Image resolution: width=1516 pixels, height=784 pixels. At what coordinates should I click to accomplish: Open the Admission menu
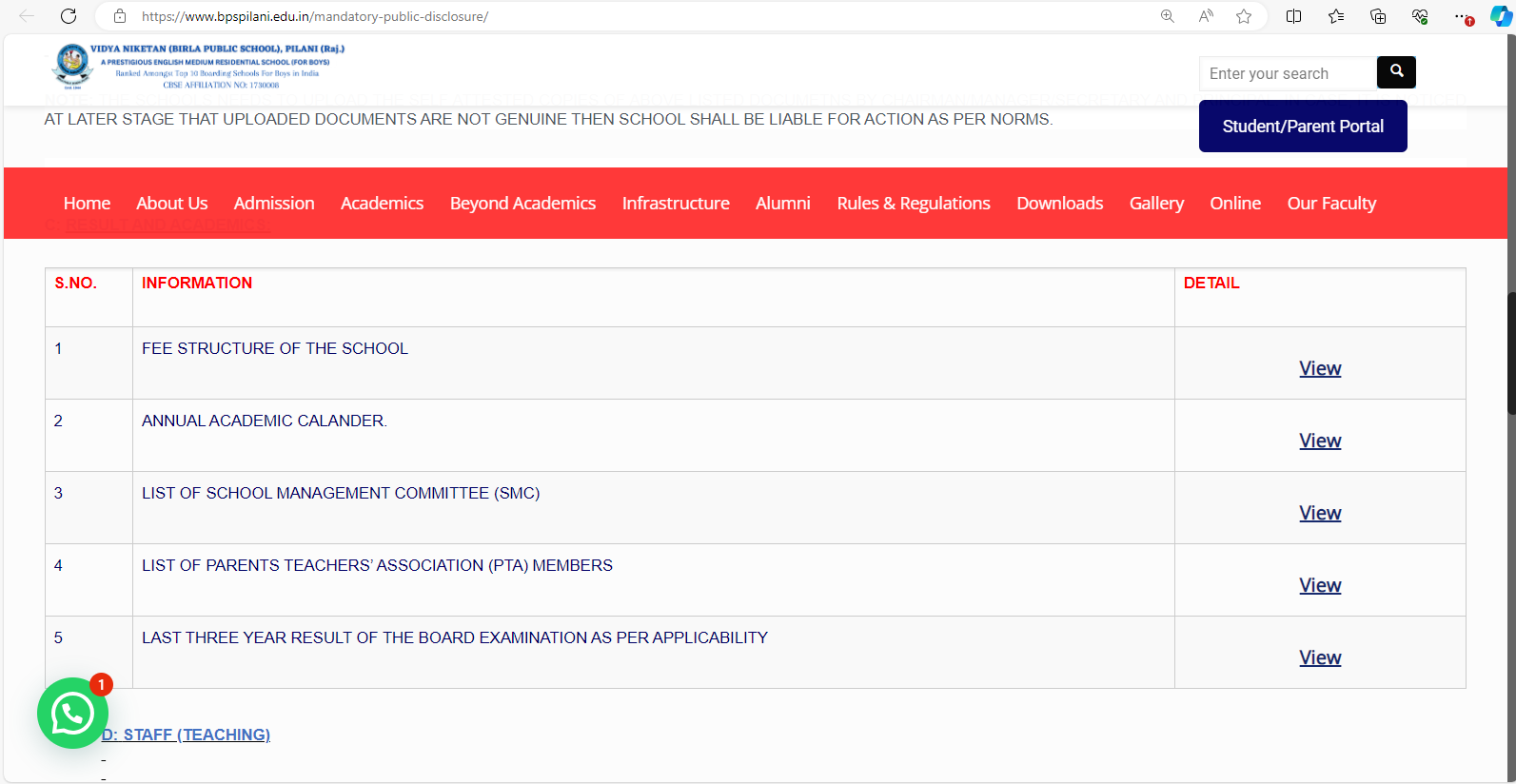(x=274, y=204)
